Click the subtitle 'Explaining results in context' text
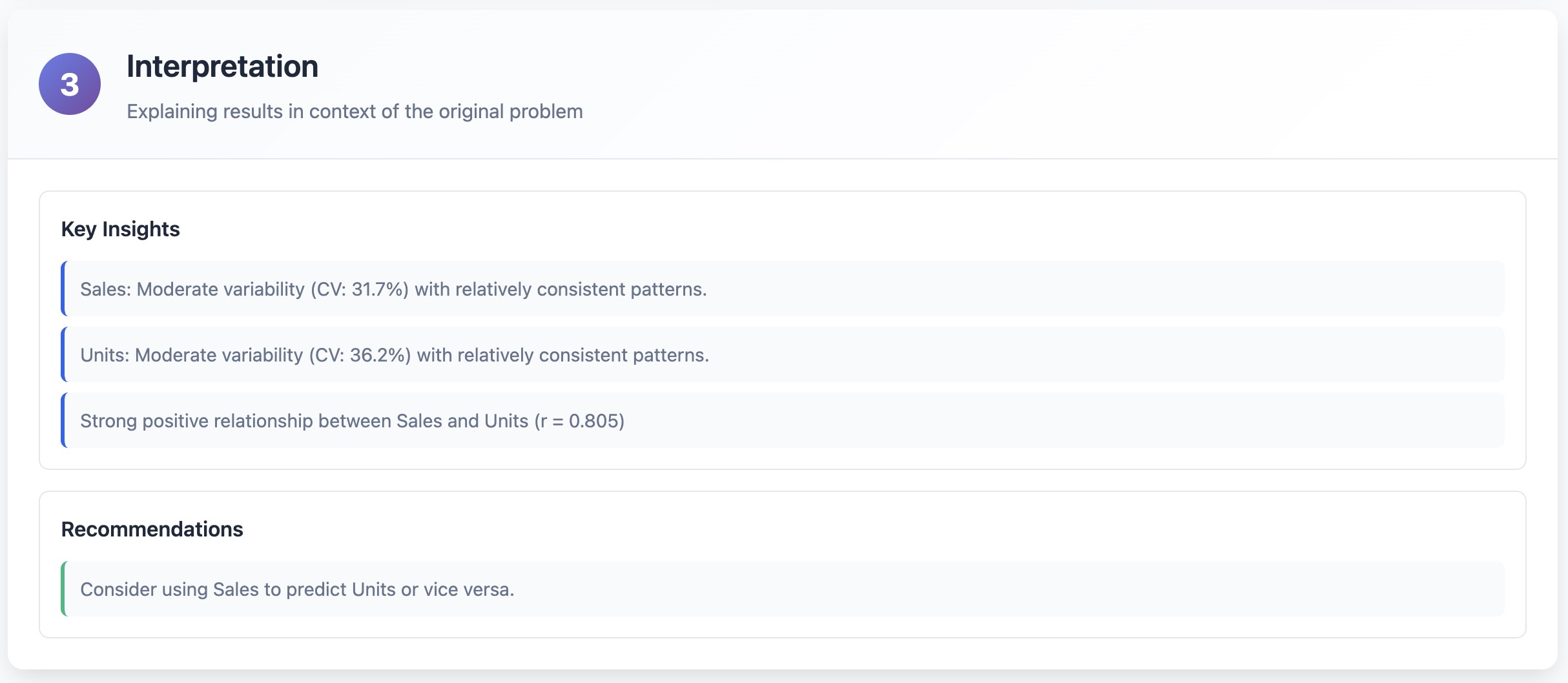Viewport: 1568px width, 683px height. (x=354, y=112)
